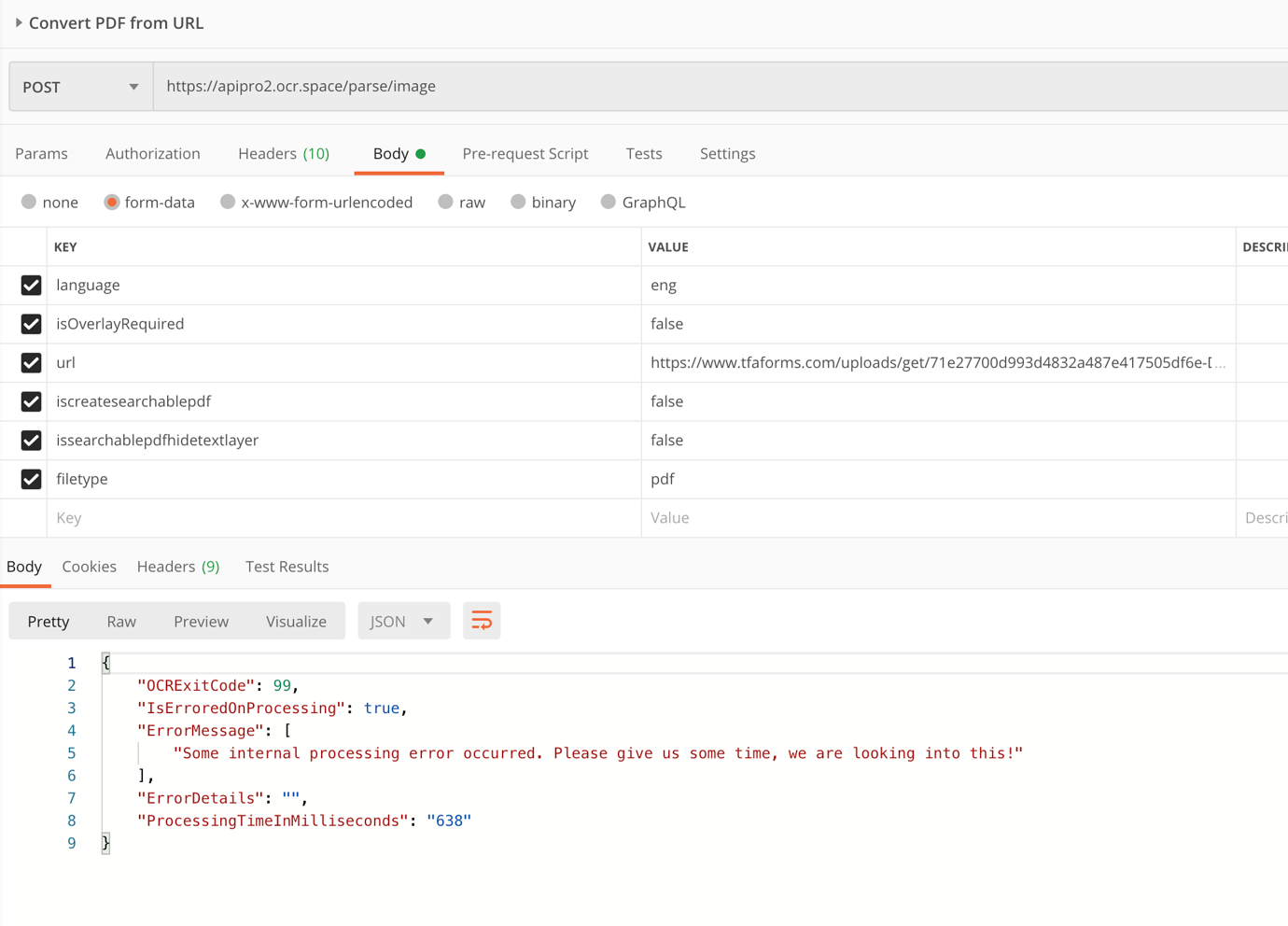Open the Params tab
1288x926 pixels.
(x=41, y=154)
